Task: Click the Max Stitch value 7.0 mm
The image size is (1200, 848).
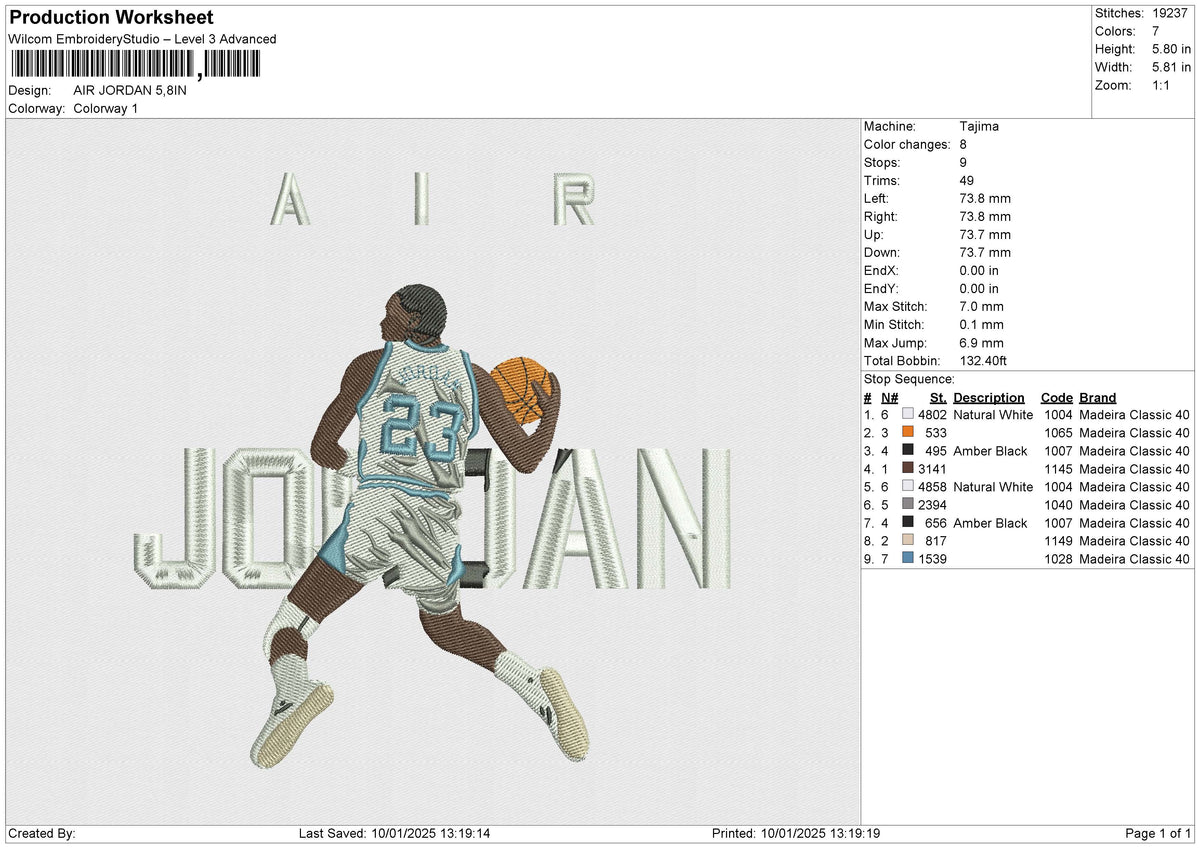Action: point(981,306)
